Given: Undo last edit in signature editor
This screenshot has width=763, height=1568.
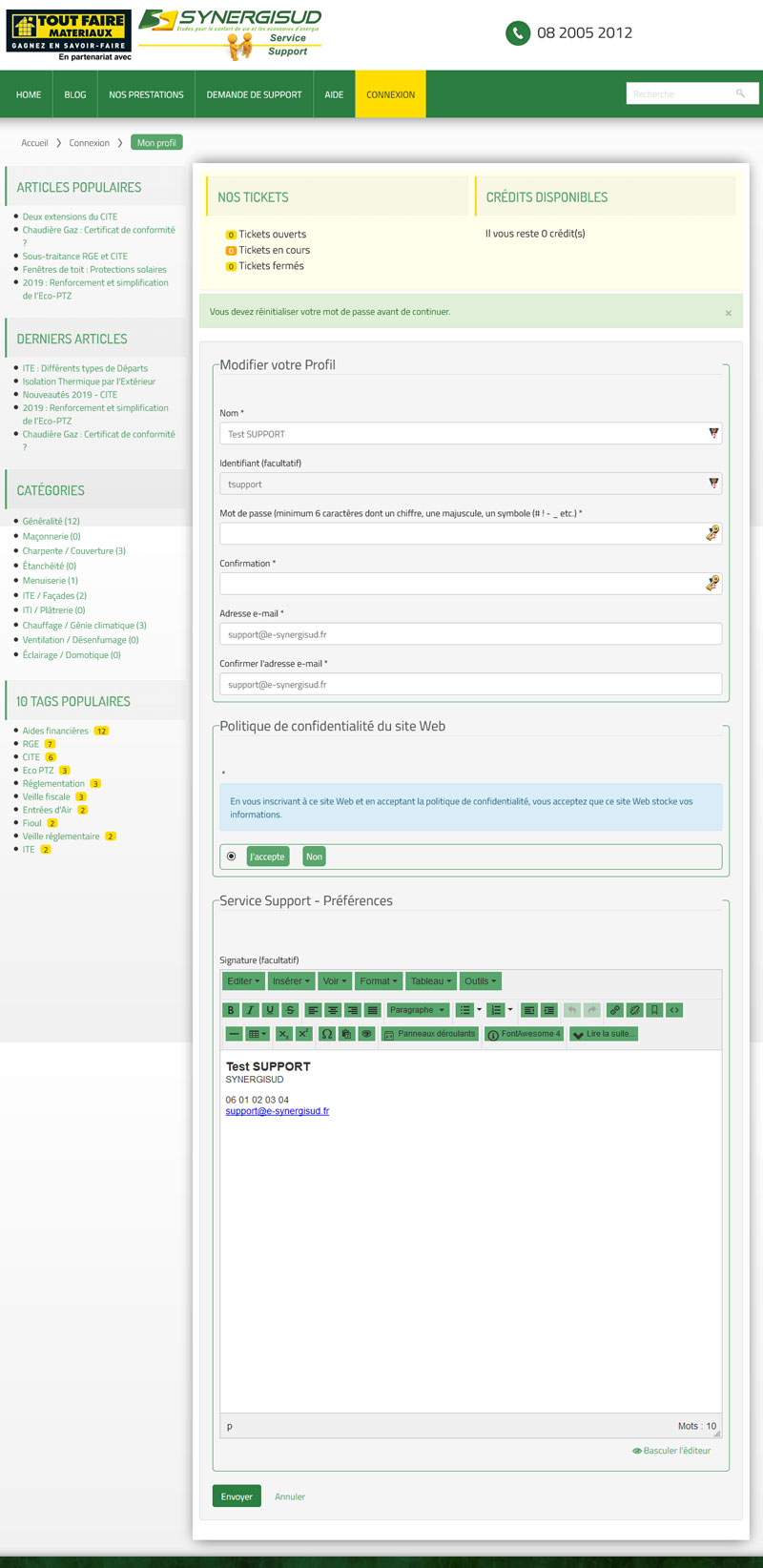Looking at the screenshot, I should [572, 1010].
